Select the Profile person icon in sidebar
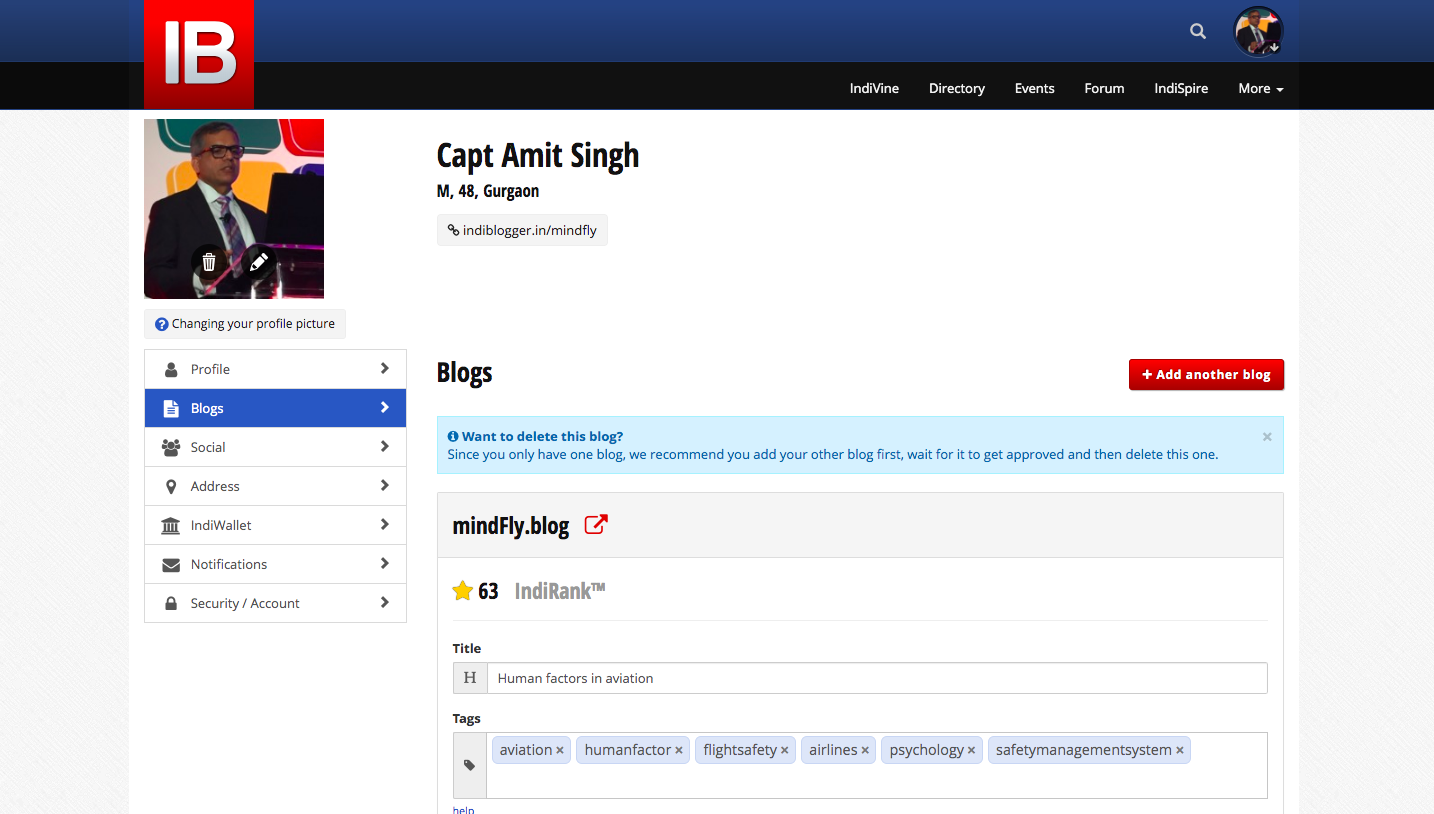1434x814 pixels. coord(171,369)
